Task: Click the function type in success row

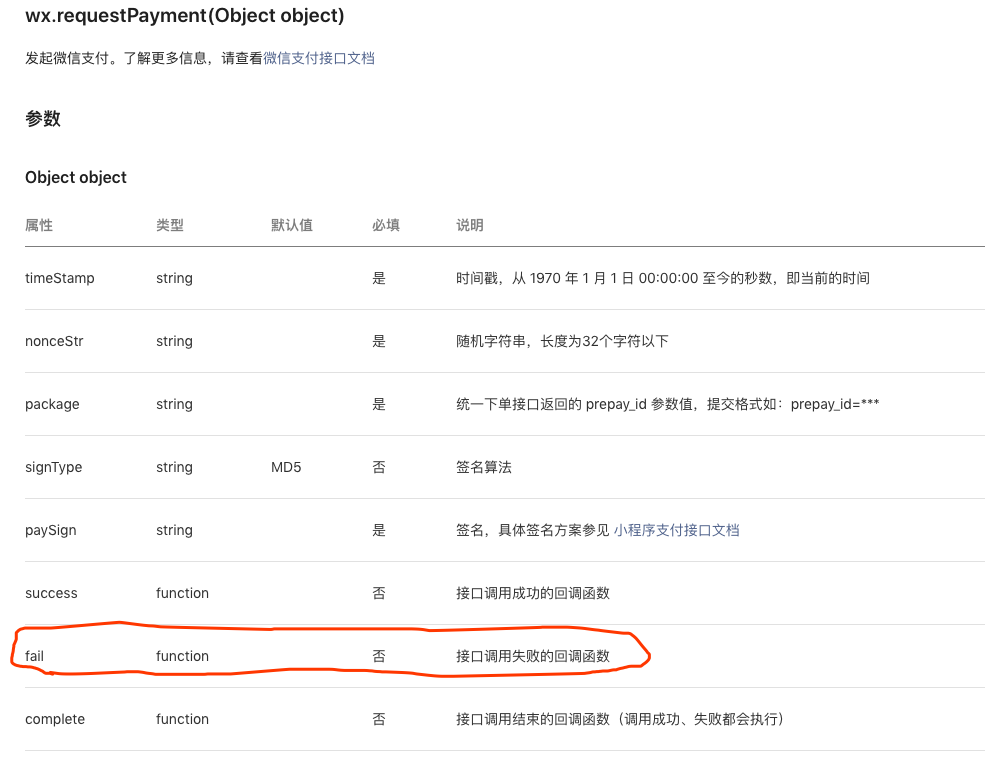Action: pyautogui.click(x=182, y=593)
